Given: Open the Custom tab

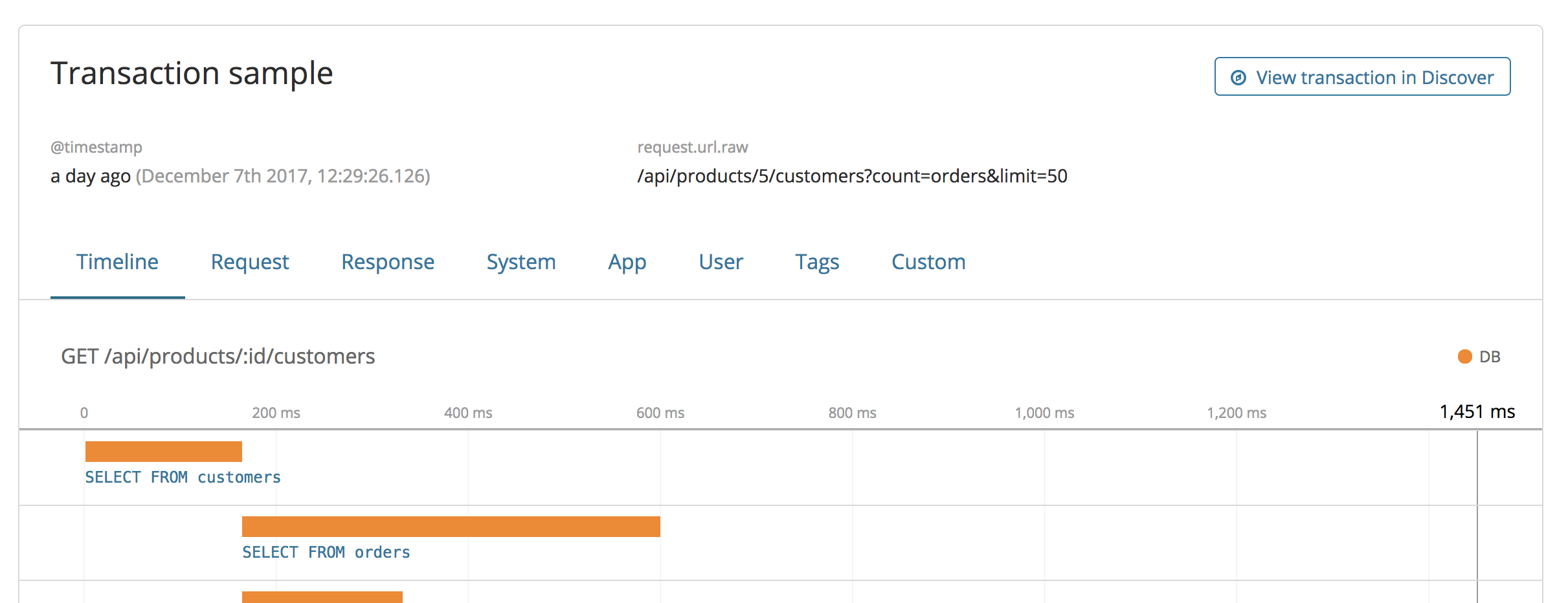Looking at the screenshot, I should tap(928, 261).
